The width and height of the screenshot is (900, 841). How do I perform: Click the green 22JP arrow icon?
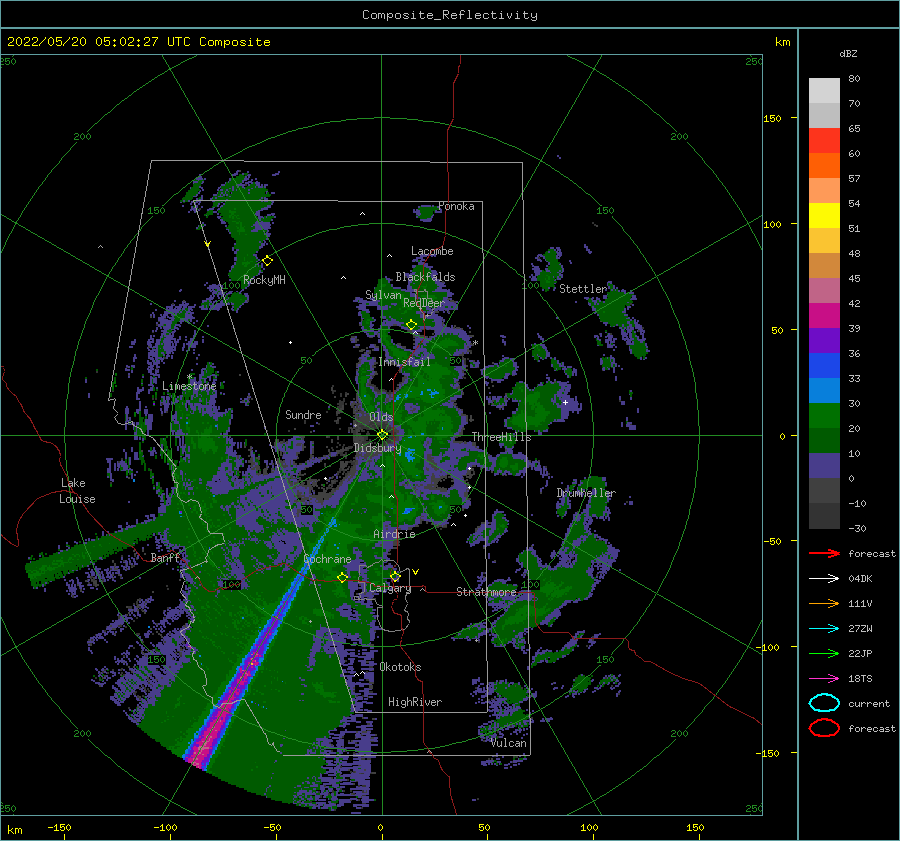(x=824, y=653)
